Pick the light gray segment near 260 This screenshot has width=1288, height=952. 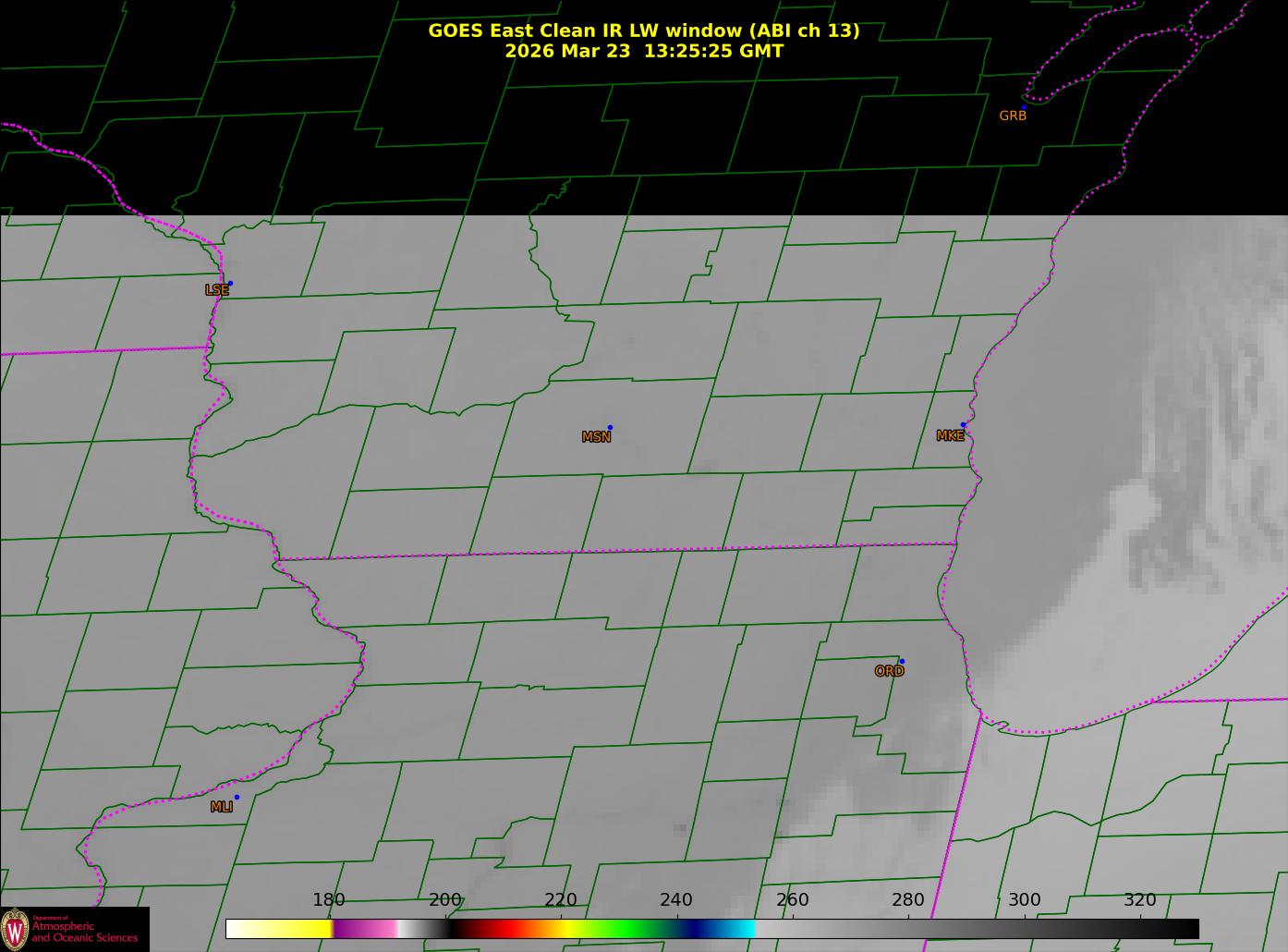[795, 928]
